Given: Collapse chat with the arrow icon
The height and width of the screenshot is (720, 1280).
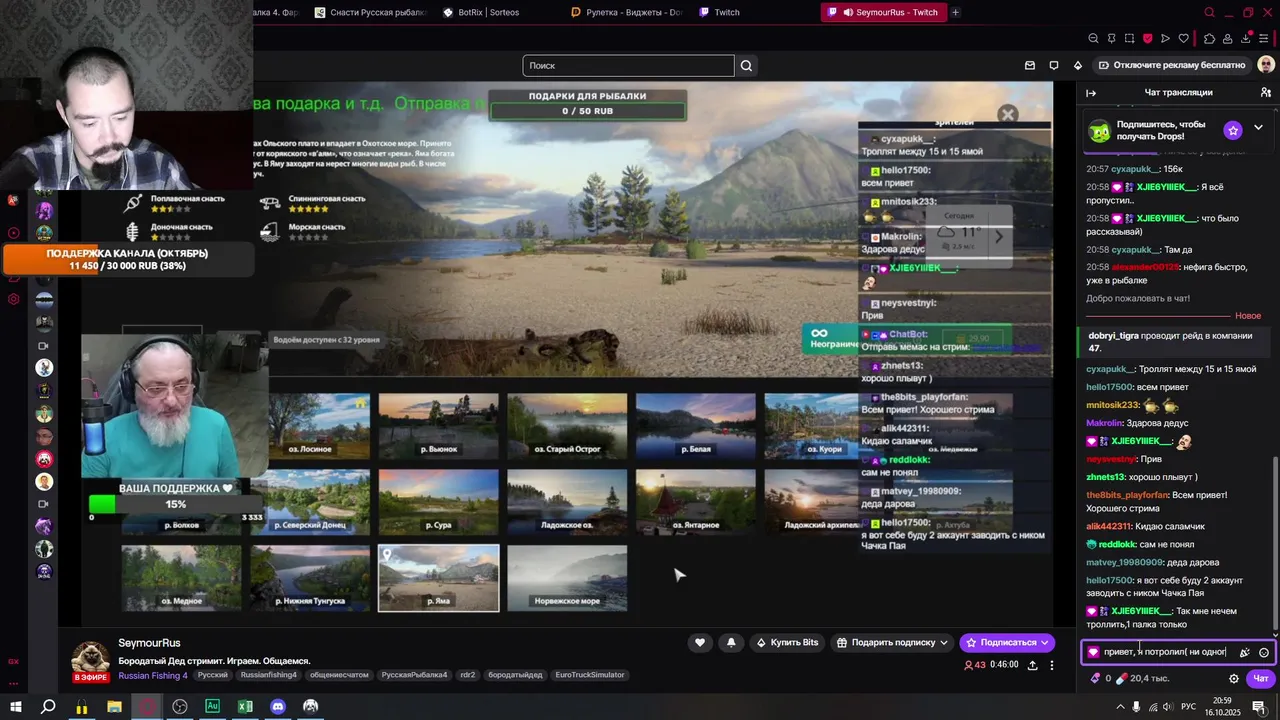Looking at the screenshot, I should [x=1091, y=93].
